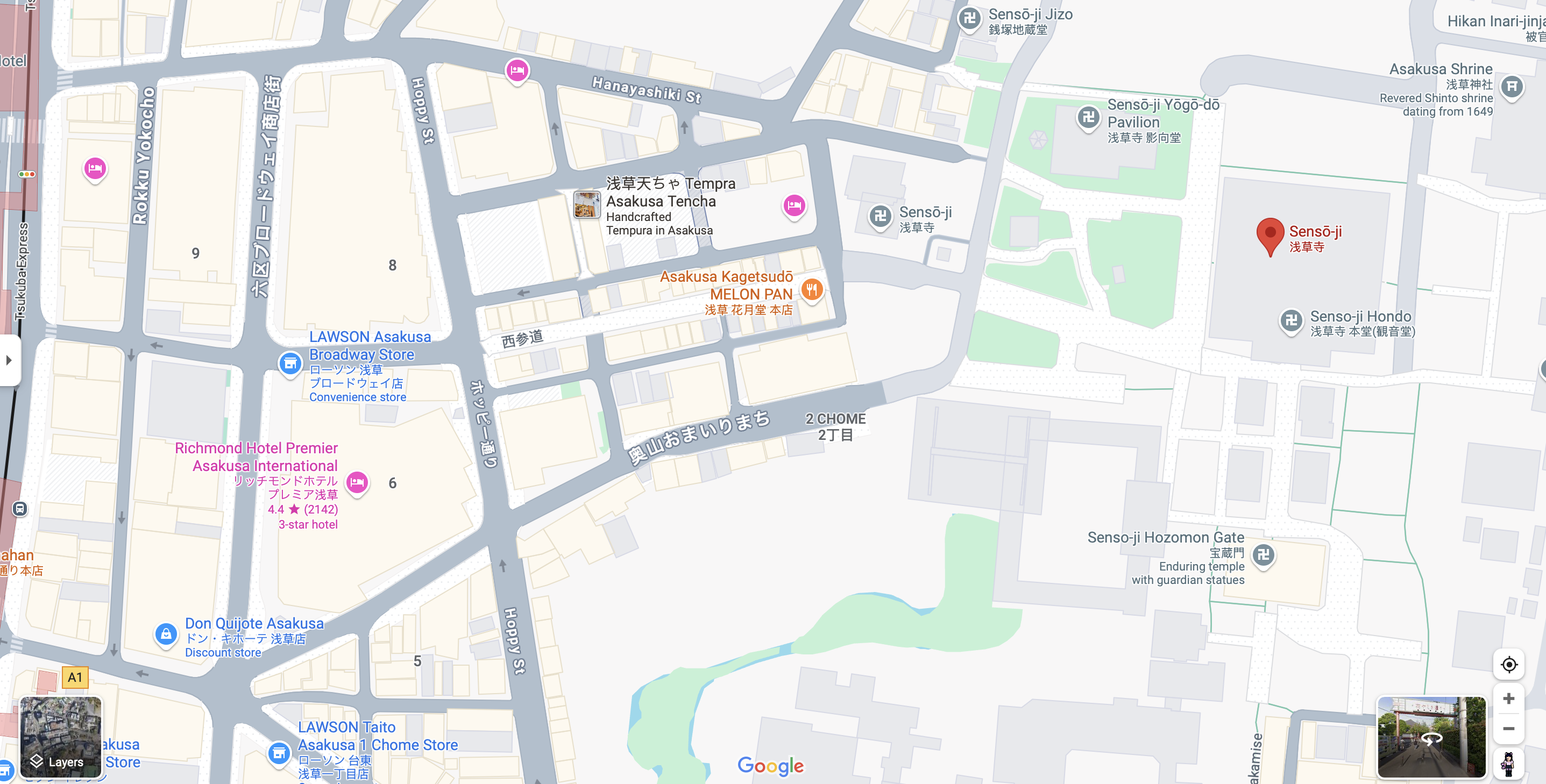Zoom out with the minus button
Viewport: 1546px width, 784px height.
pyautogui.click(x=1508, y=728)
